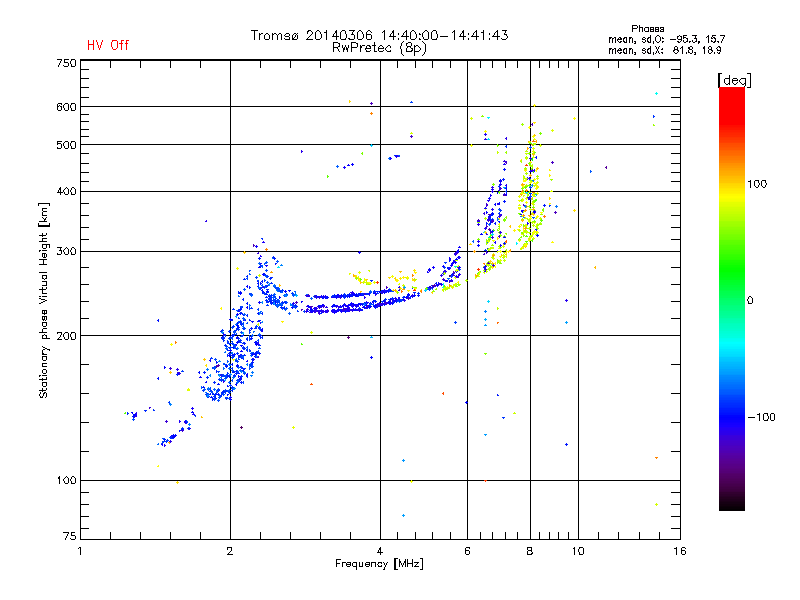The image size is (800, 600).
Task: Click the y-axis tick label "400"
Action: pyautogui.click(x=66, y=192)
